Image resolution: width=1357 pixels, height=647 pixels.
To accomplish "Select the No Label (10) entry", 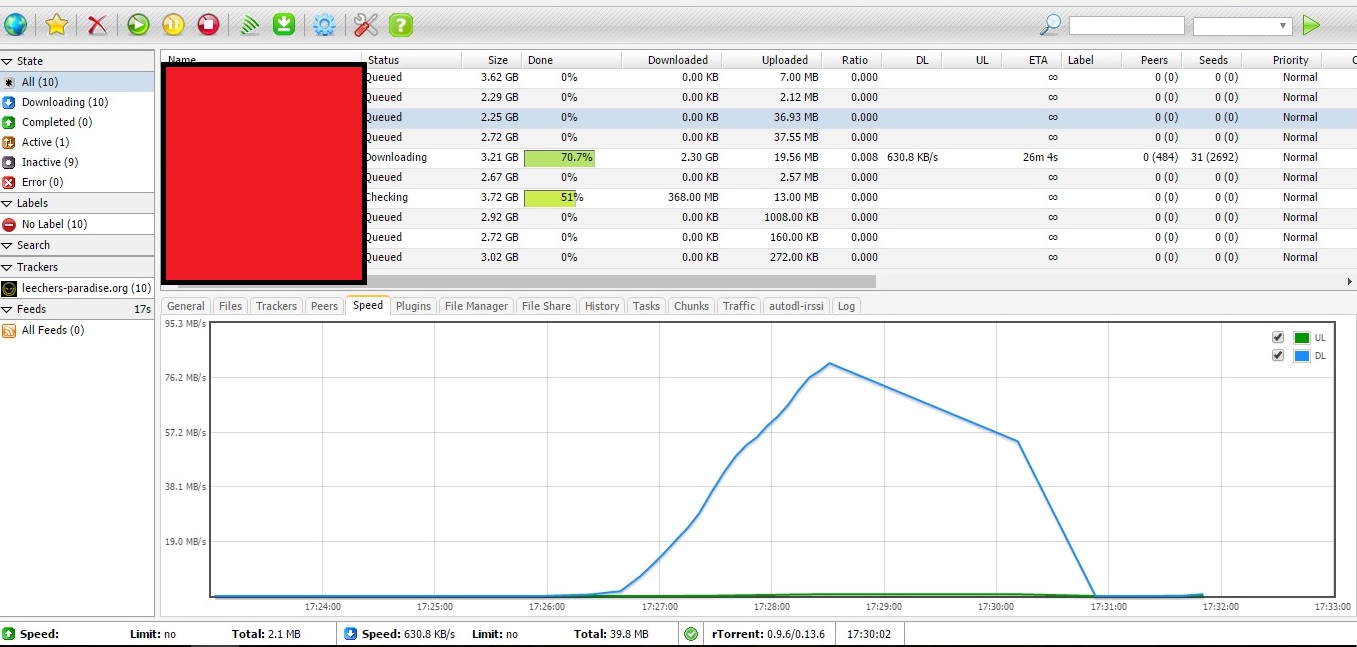I will 77,224.
